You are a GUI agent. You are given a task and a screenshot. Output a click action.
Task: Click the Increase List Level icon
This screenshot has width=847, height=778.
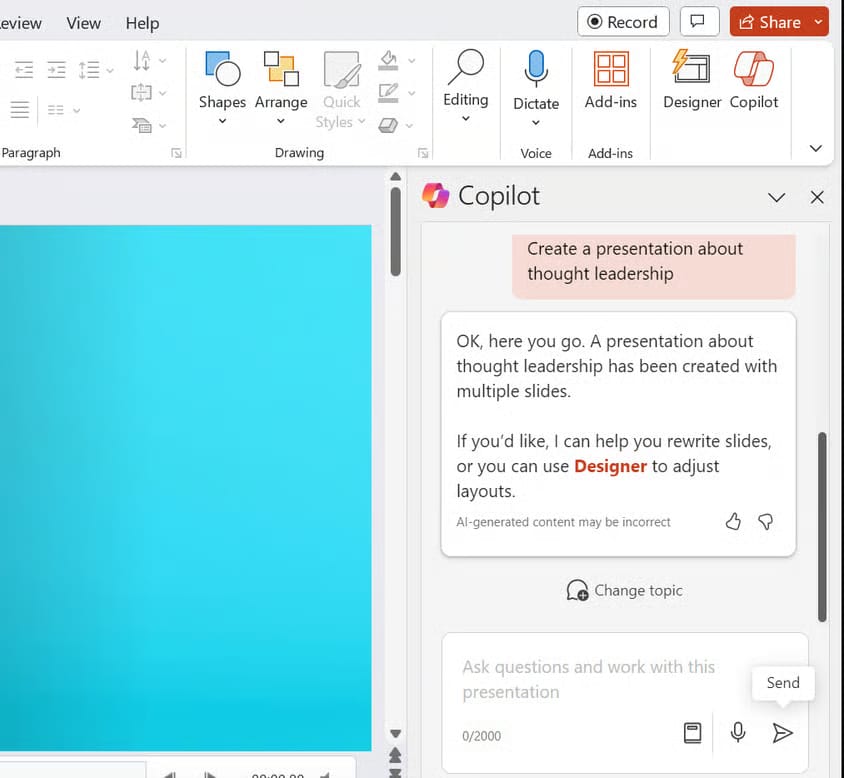coord(56,70)
